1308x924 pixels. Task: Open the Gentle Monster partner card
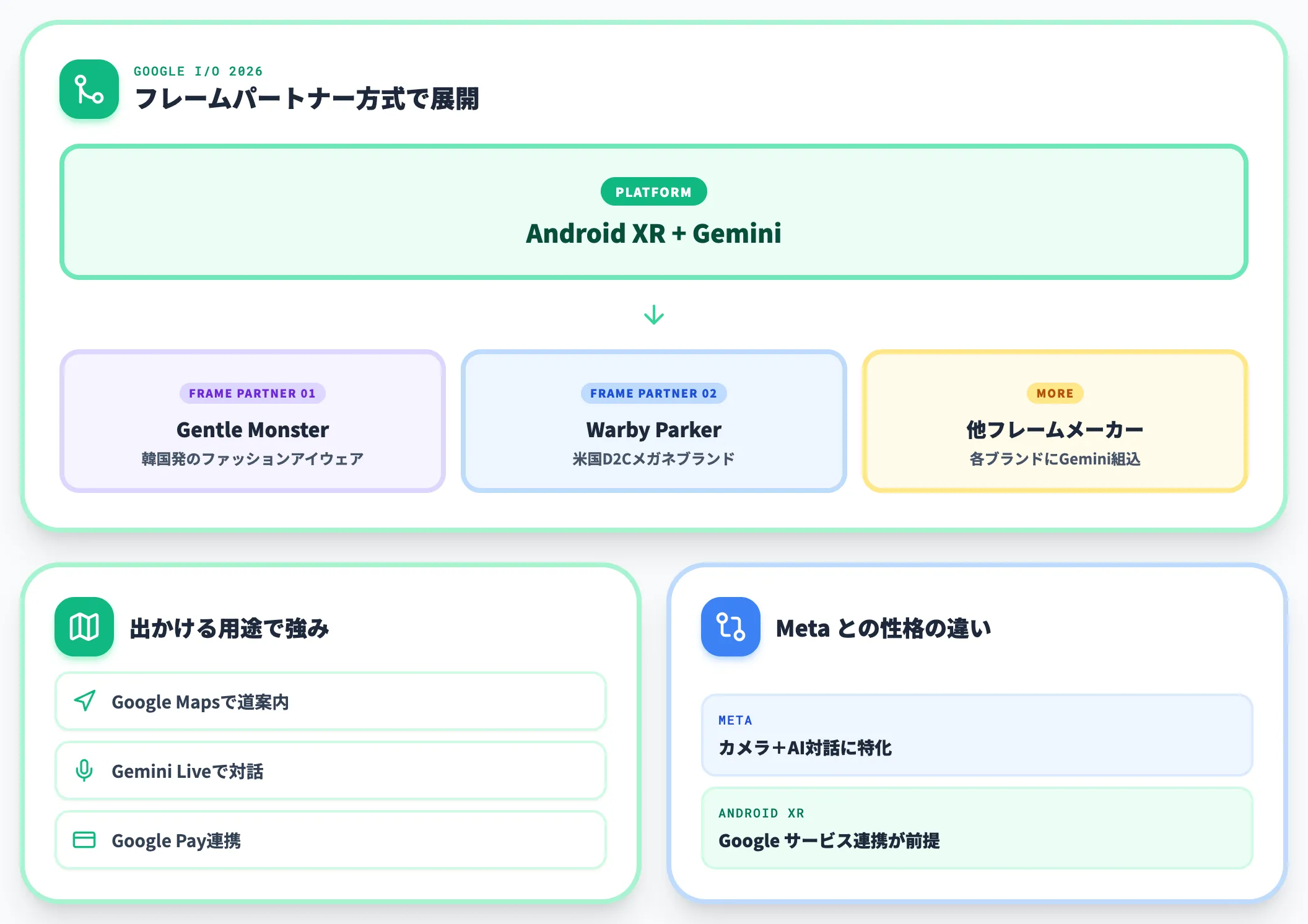tap(253, 421)
